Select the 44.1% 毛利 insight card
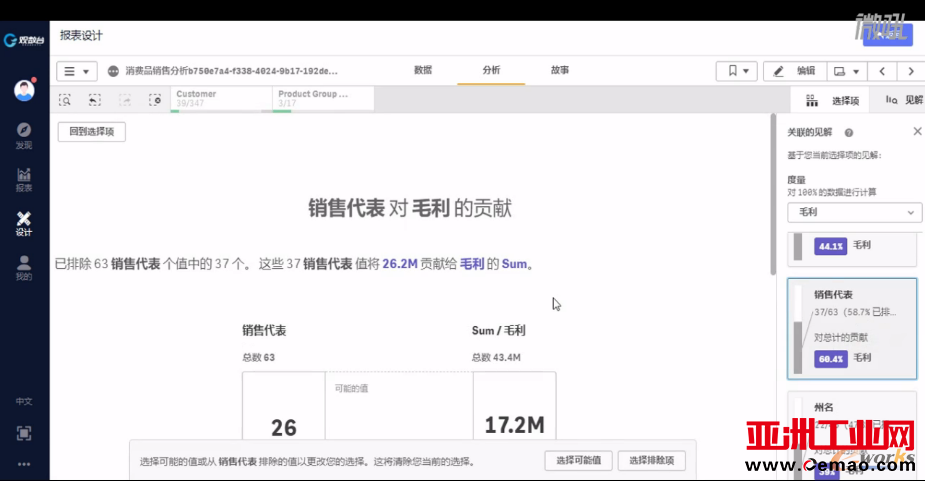 (852, 249)
